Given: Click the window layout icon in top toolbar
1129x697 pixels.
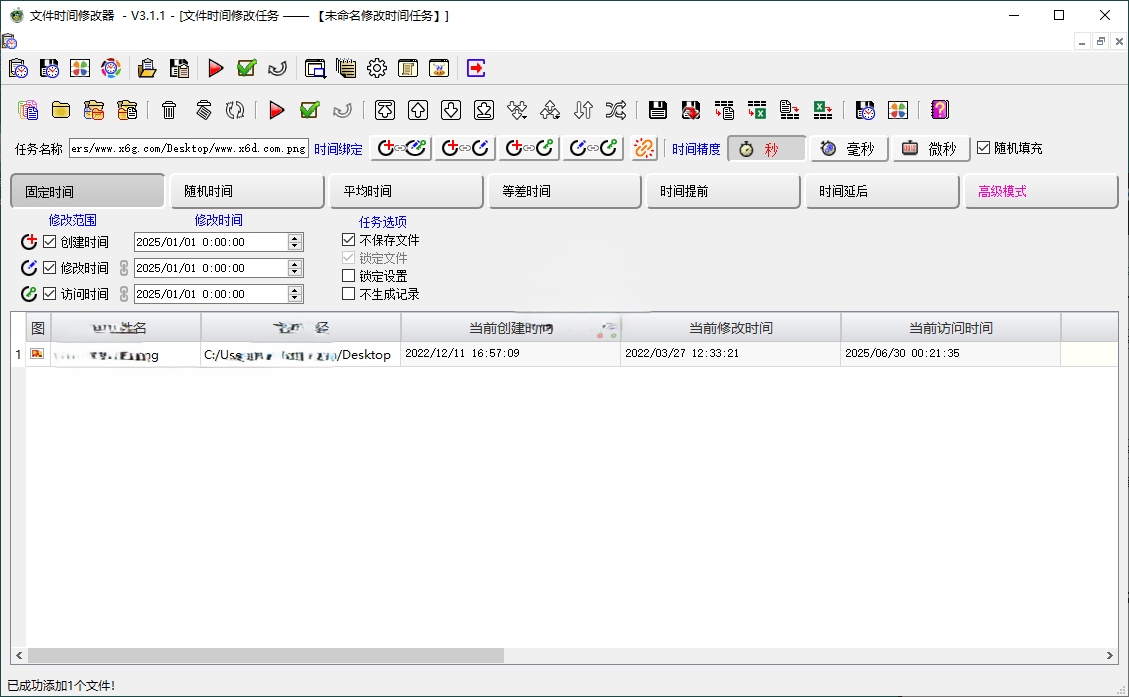Looking at the screenshot, I should [315, 68].
